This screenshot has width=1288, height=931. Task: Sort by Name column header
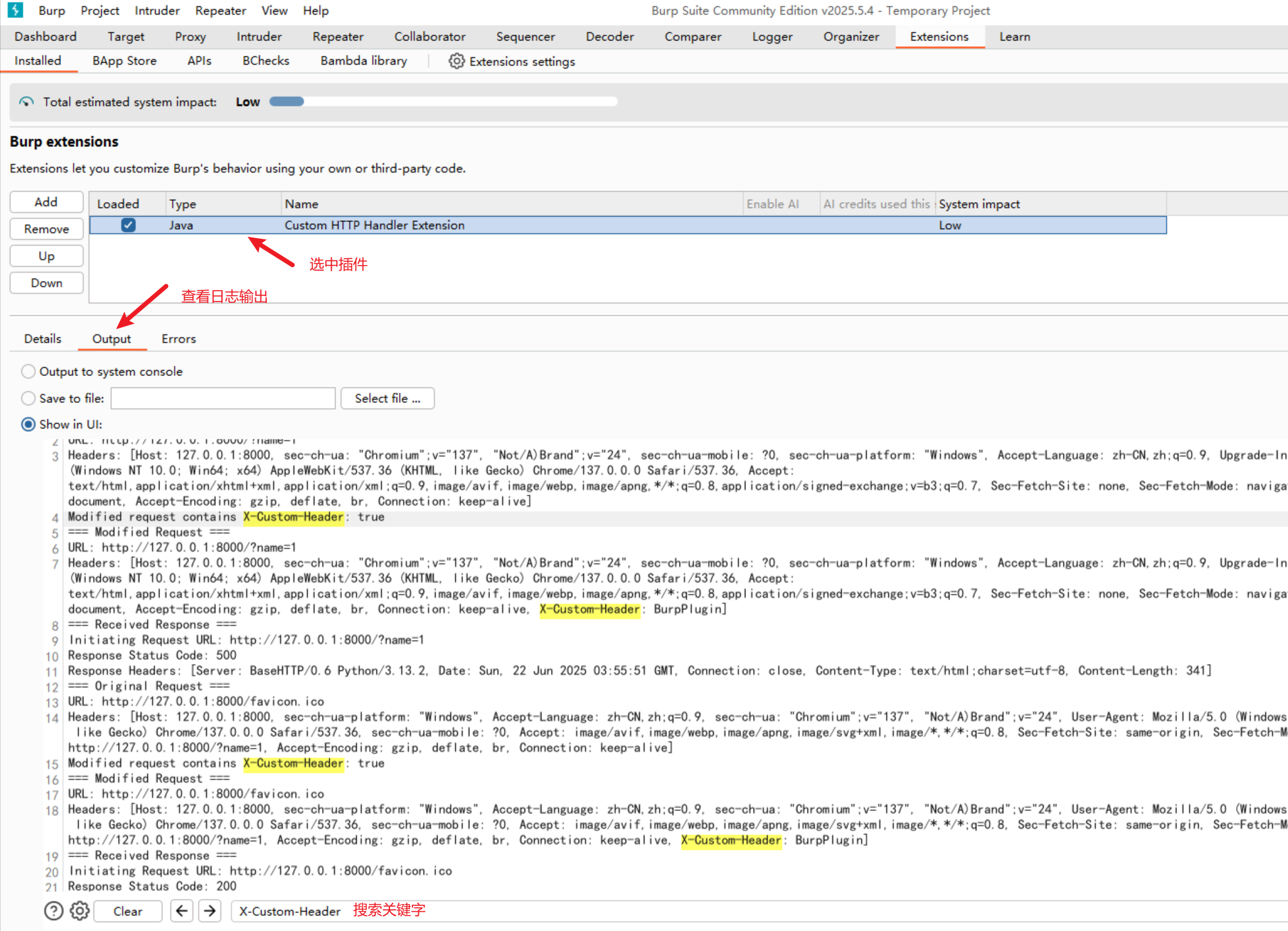512,204
